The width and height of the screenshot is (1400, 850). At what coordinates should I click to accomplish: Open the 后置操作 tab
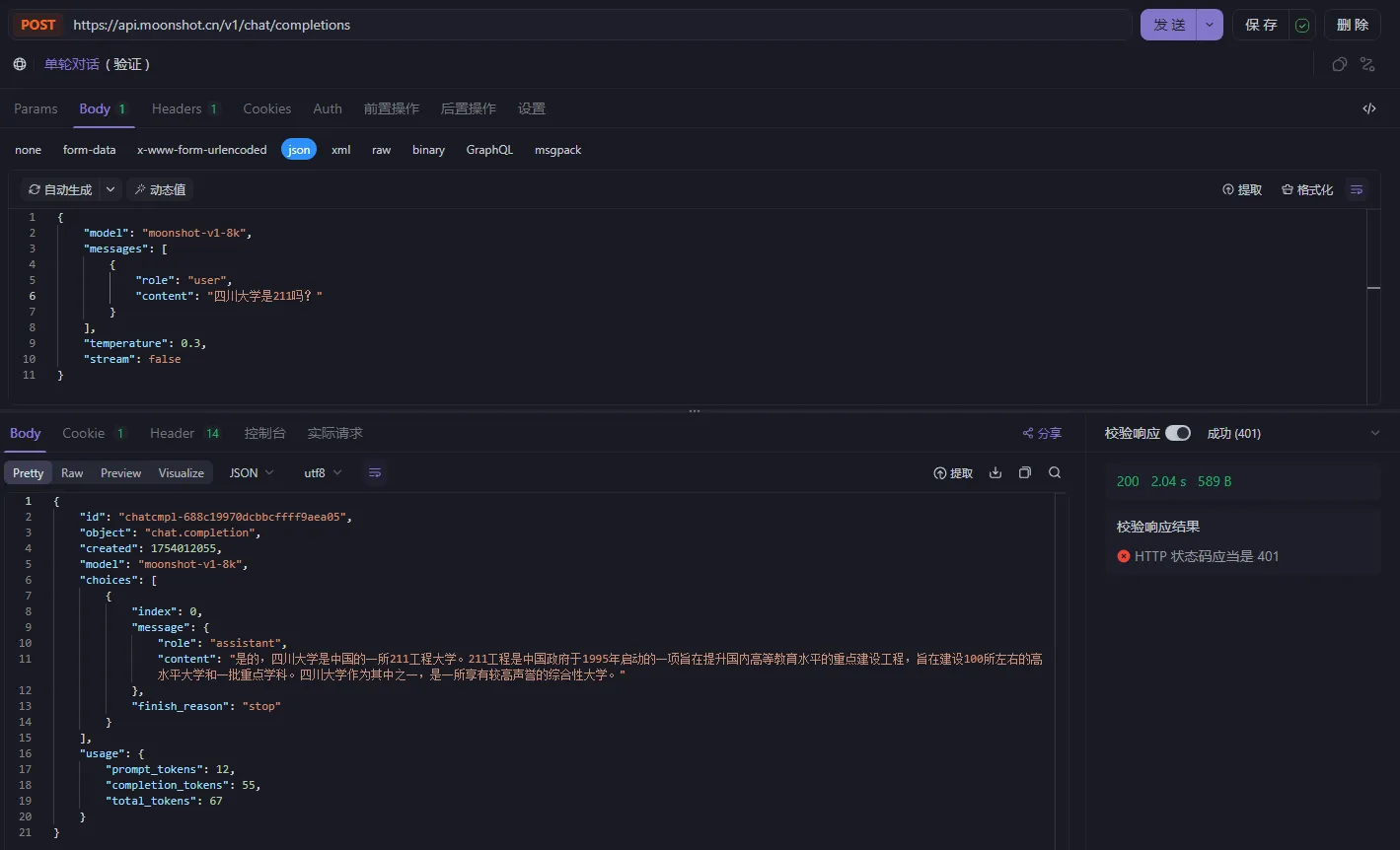(x=469, y=108)
